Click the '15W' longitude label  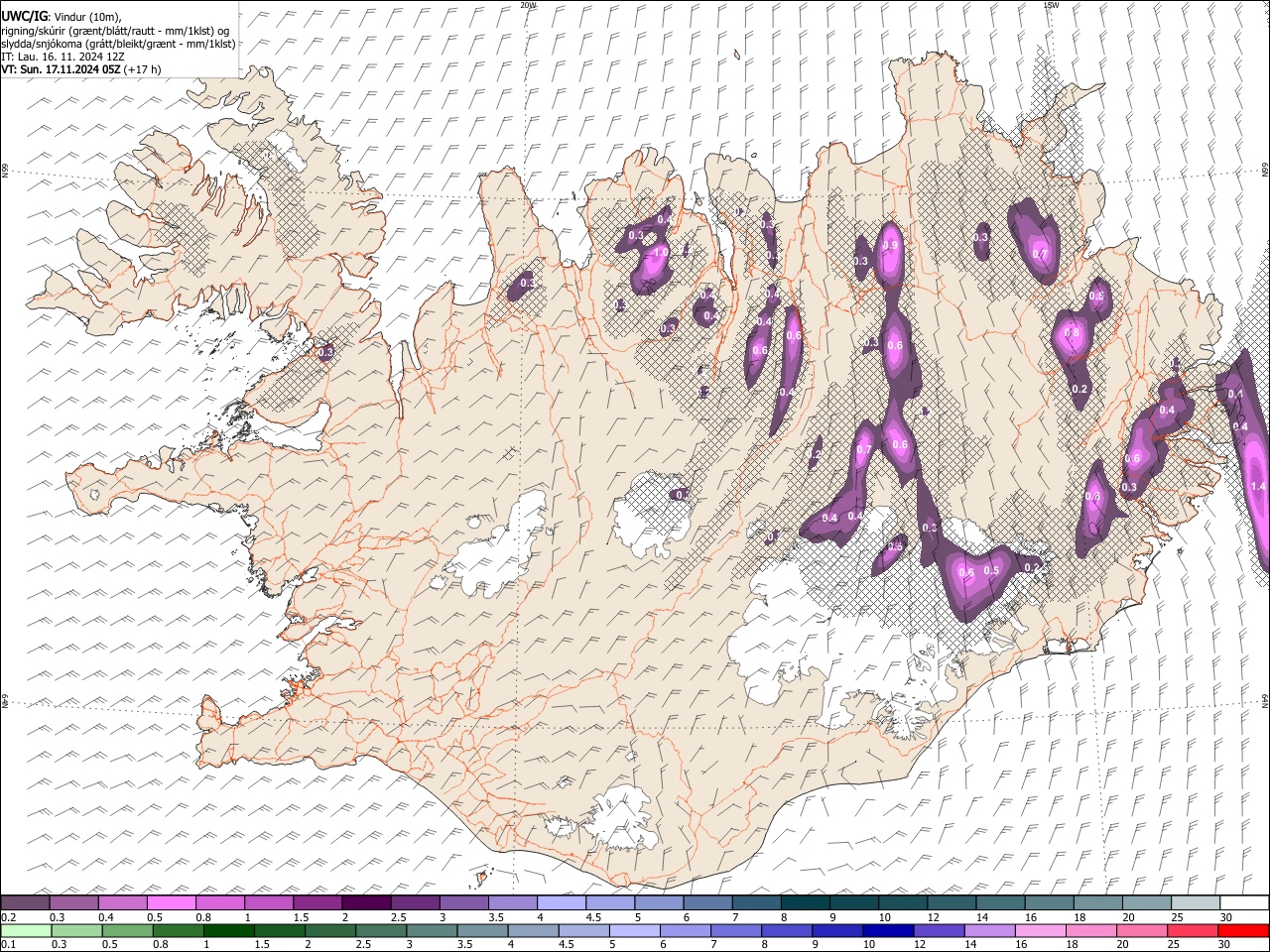[1051, 4]
